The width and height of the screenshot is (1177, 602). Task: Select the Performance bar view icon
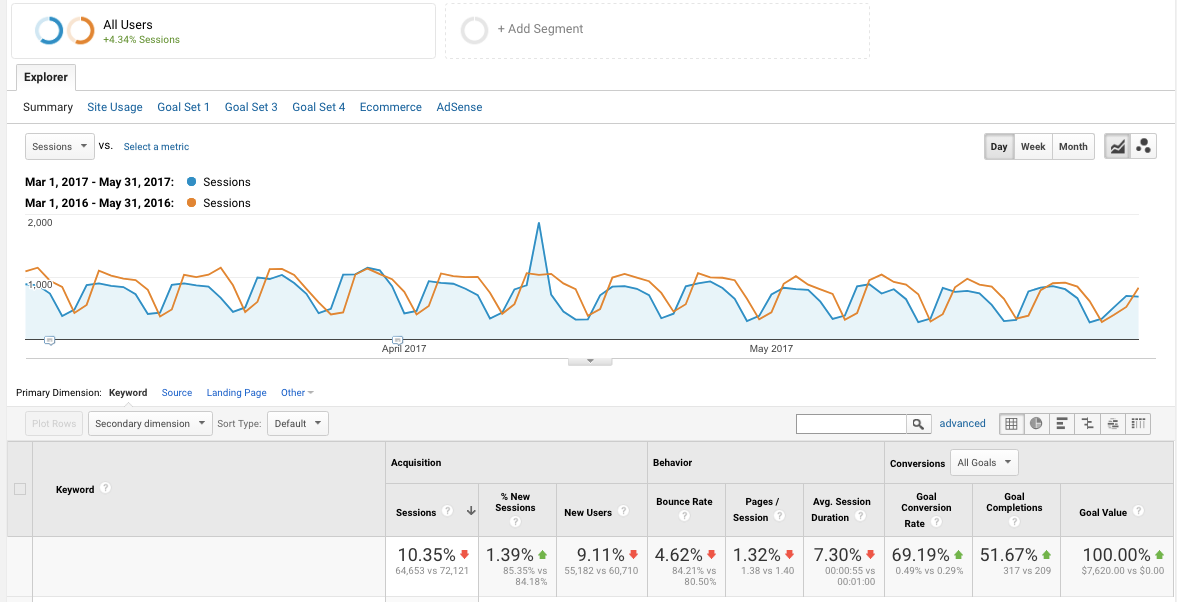[x=1062, y=424]
